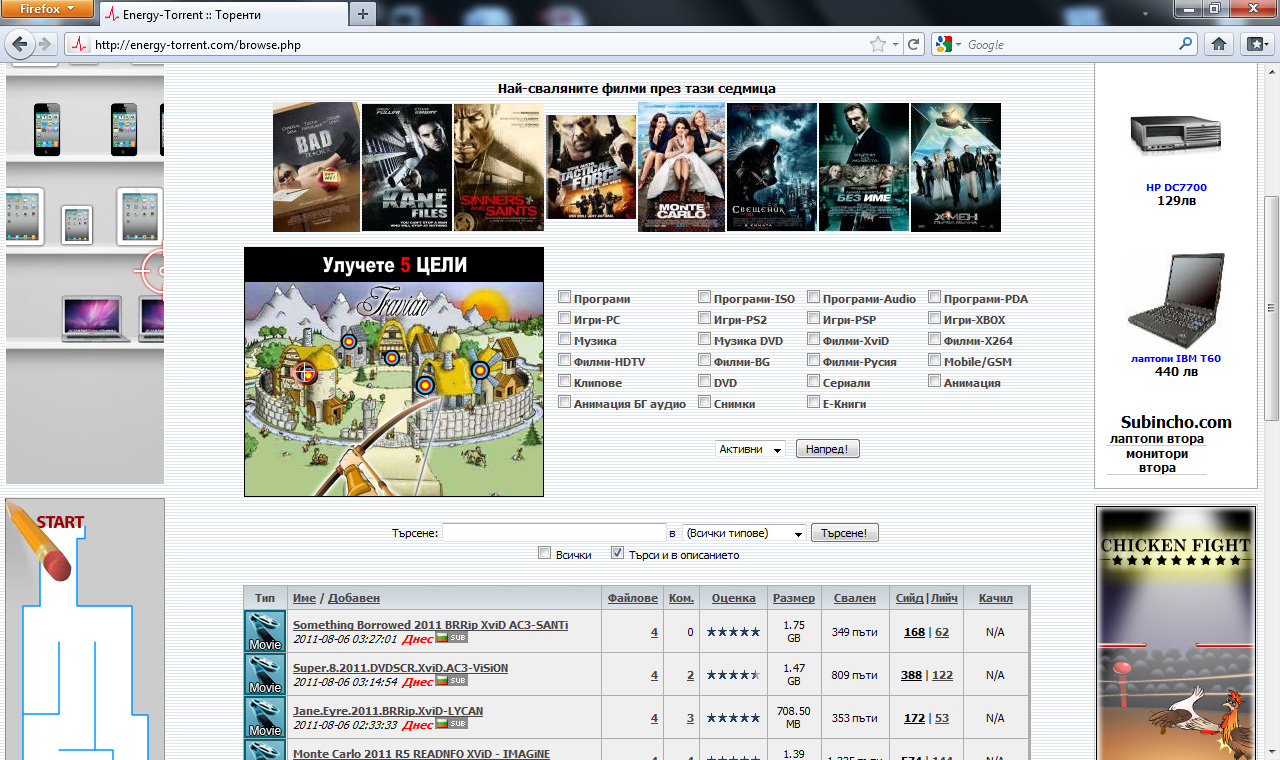Open the Google search engine selector
Image resolution: width=1280 pixels, height=760 pixels.
947,44
